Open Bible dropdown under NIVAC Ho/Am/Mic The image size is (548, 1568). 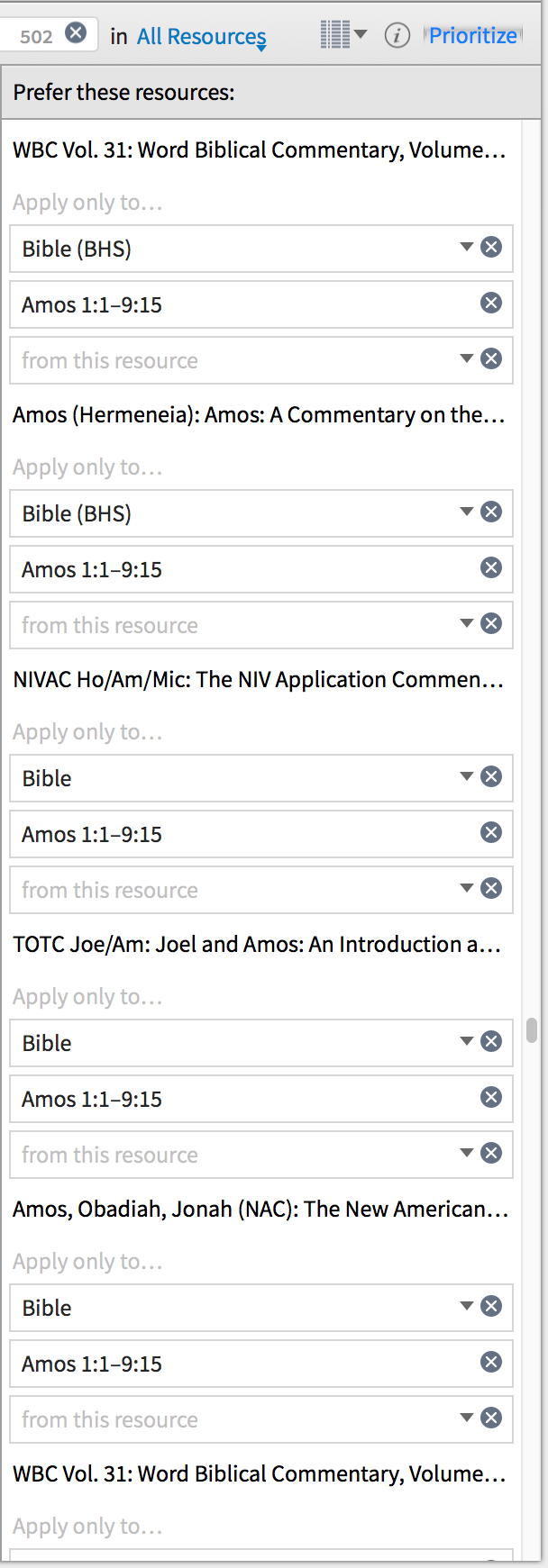(467, 776)
